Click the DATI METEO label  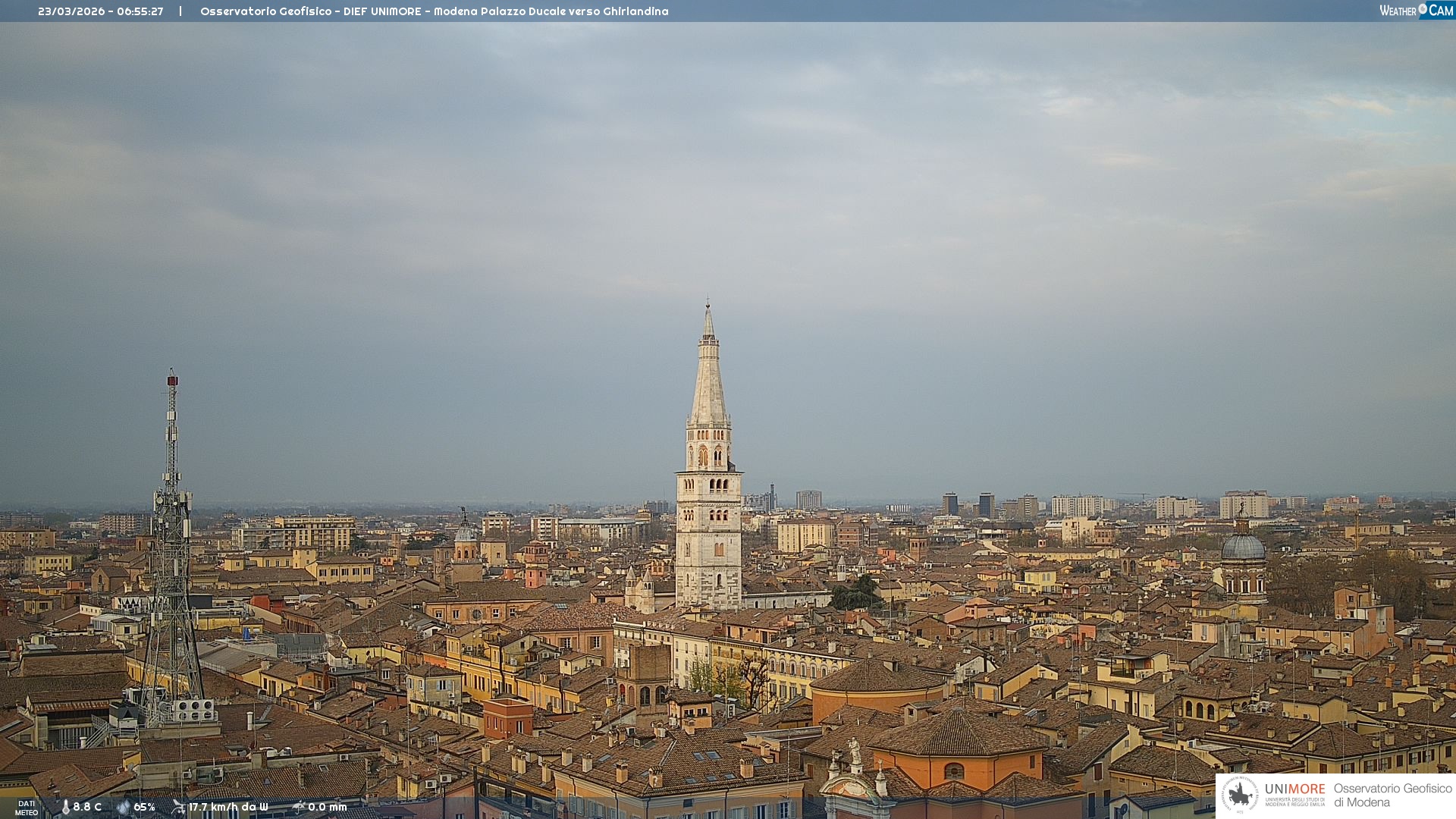(27, 808)
